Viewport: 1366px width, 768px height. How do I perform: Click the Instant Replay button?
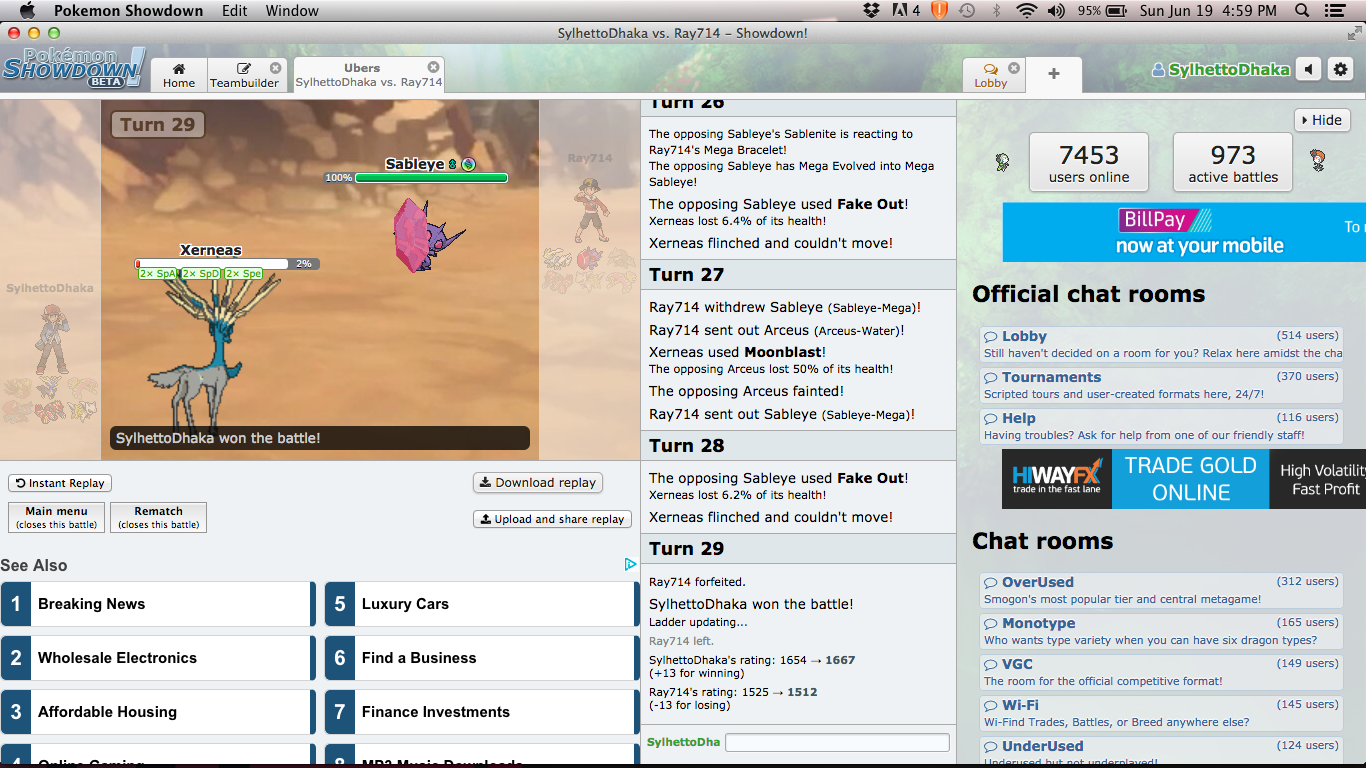(60, 483)
